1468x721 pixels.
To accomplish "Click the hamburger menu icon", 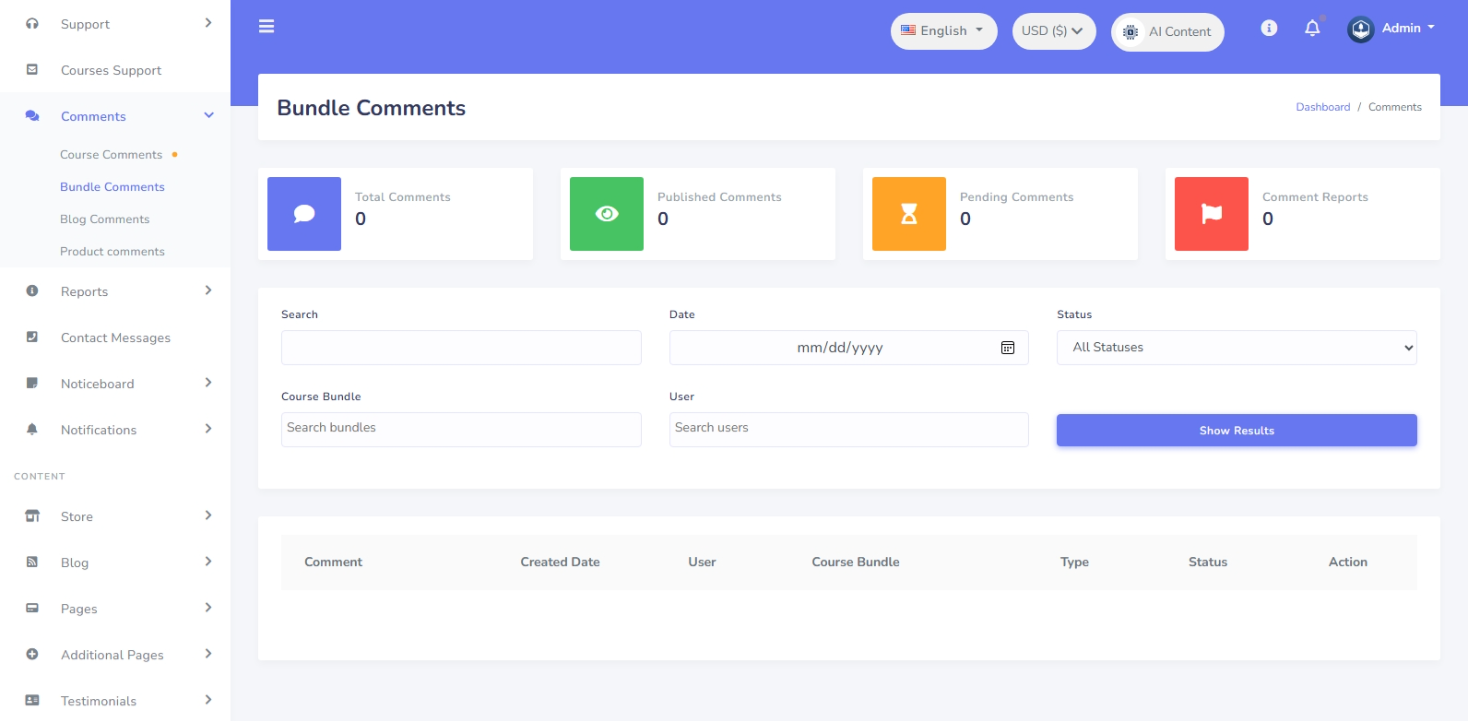I will [266, 27].
